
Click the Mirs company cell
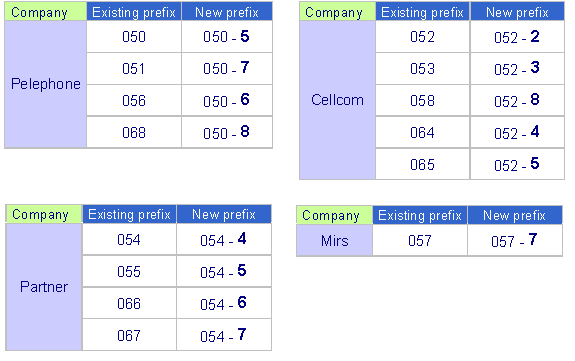click(x=334, y=240)
